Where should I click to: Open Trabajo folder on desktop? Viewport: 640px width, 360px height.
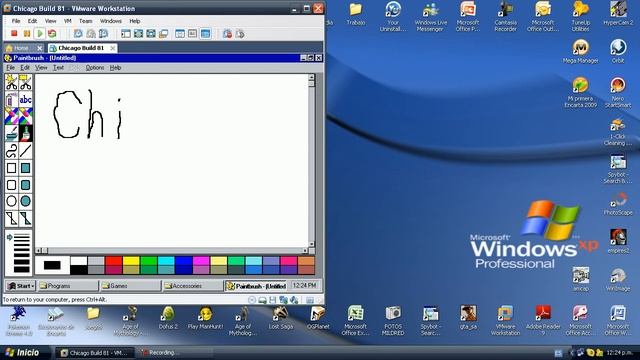point(356,14)
